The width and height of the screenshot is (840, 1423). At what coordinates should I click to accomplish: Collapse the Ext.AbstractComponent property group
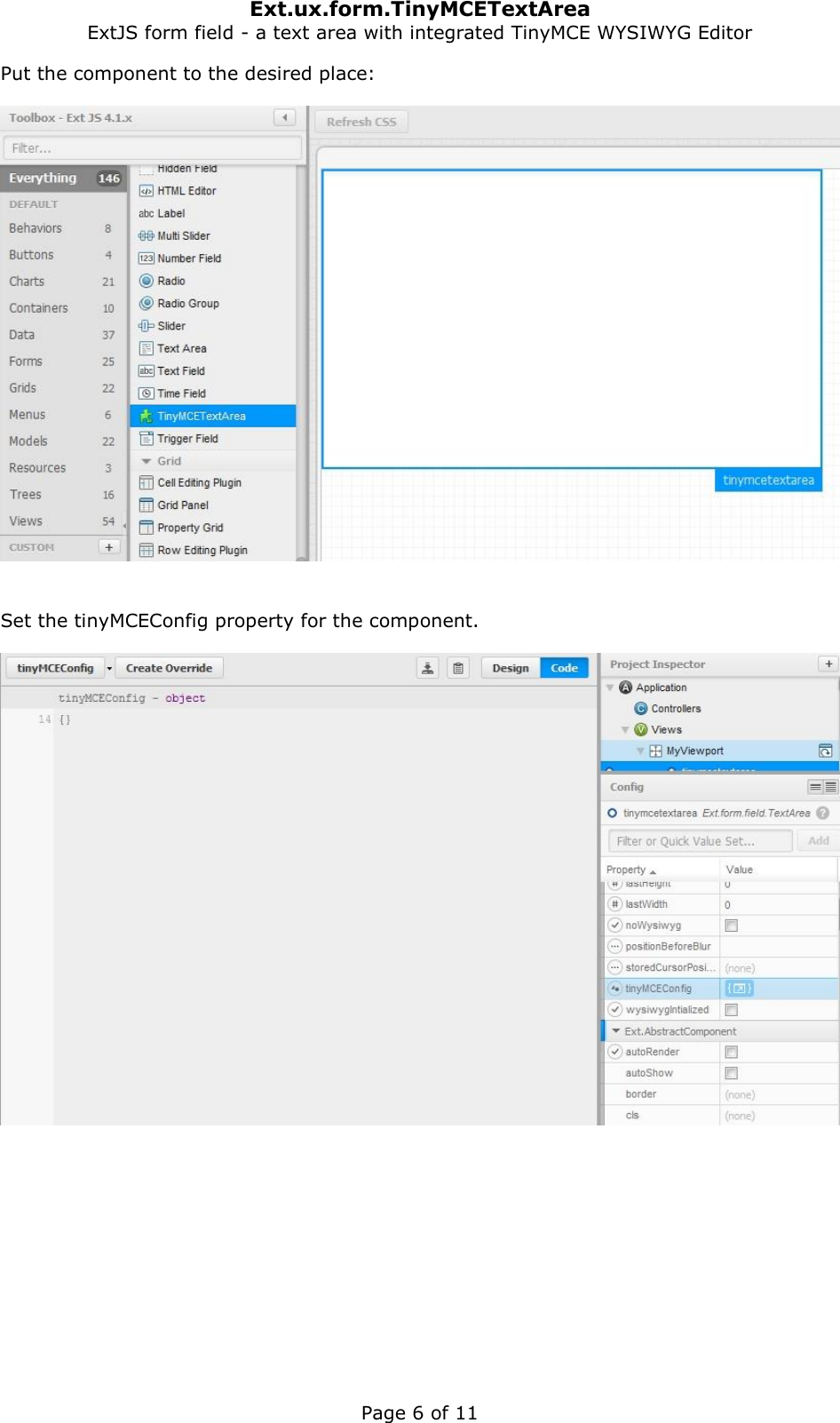(x=616, y=1031)
